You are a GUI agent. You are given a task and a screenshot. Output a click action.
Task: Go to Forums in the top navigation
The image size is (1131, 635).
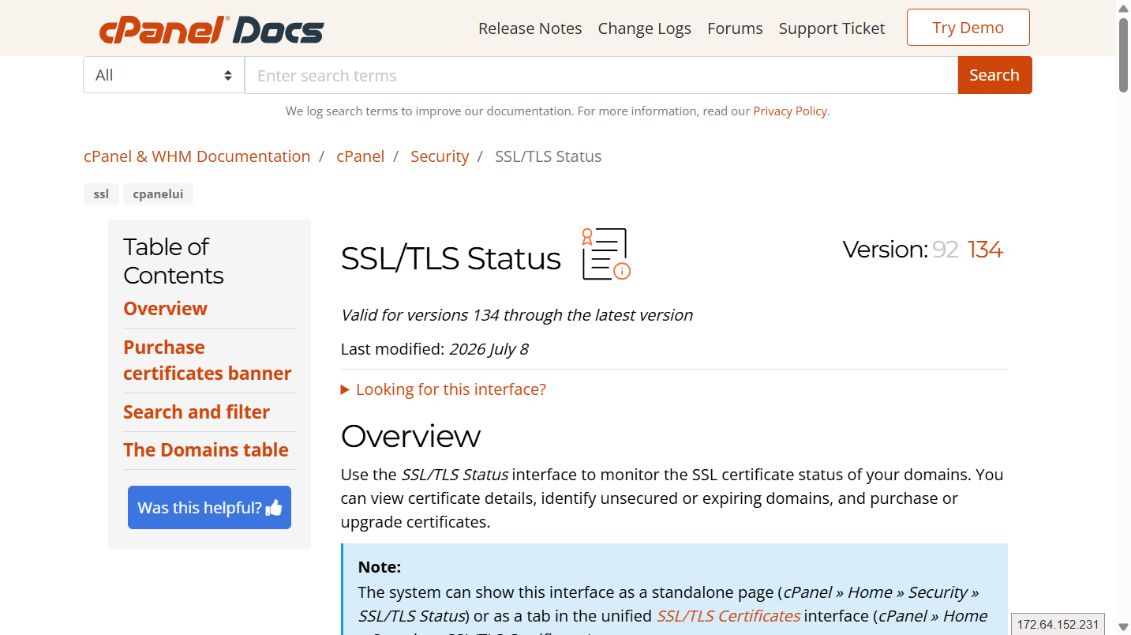click(x=734, y=28)
